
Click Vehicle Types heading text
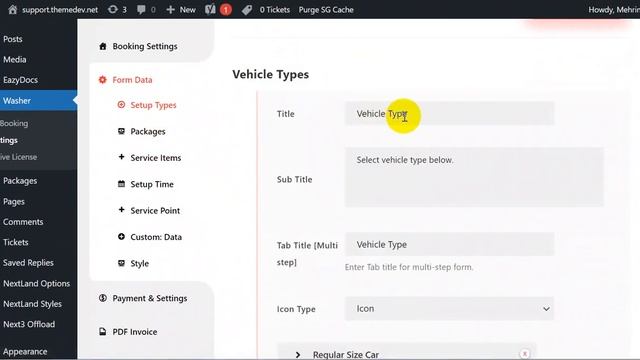[271, 74]
